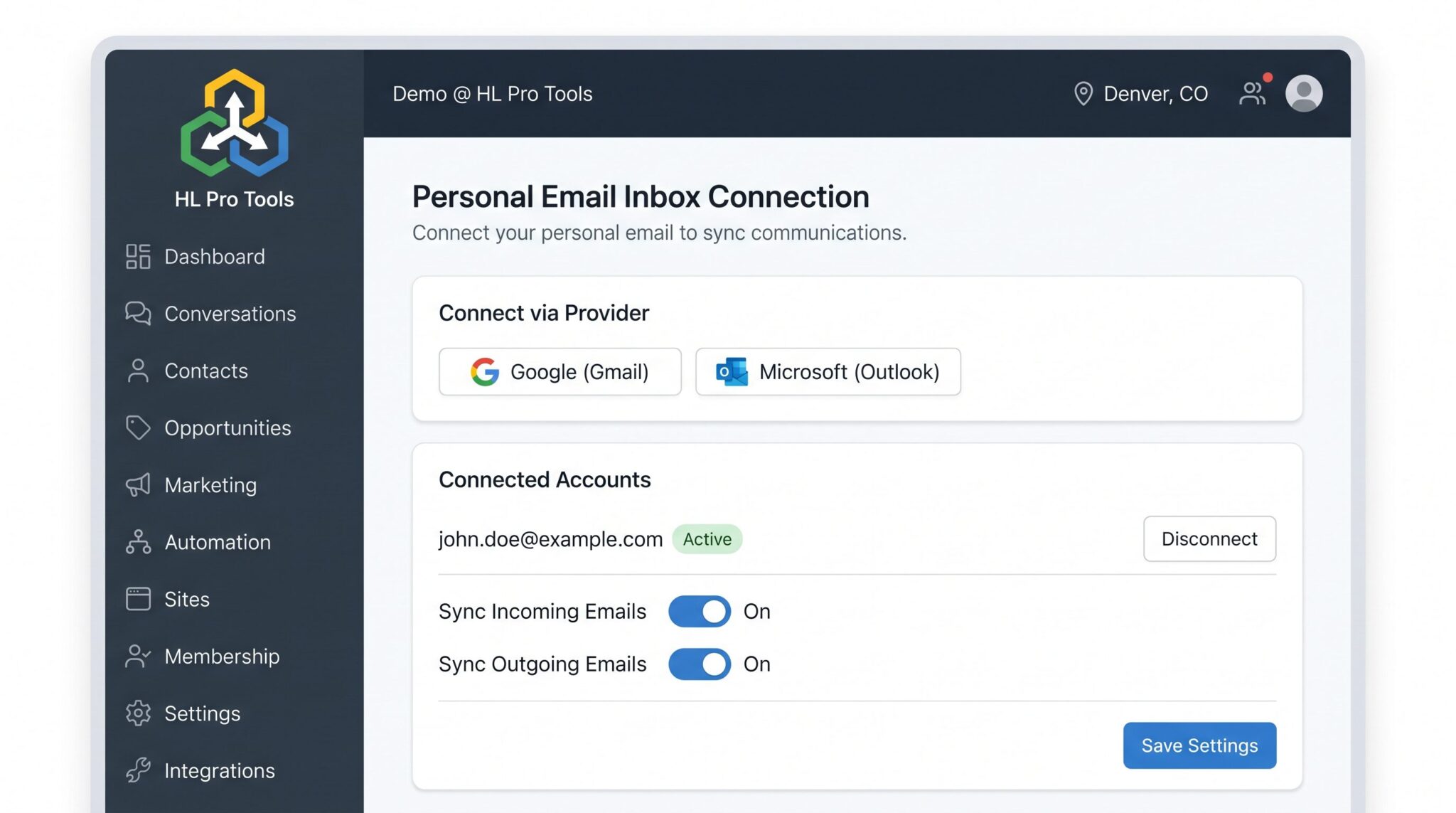The width and height of the screenshot is (1456, 813).
Task: Click the Marketing megaphone icon
Action: coord(138,485)
